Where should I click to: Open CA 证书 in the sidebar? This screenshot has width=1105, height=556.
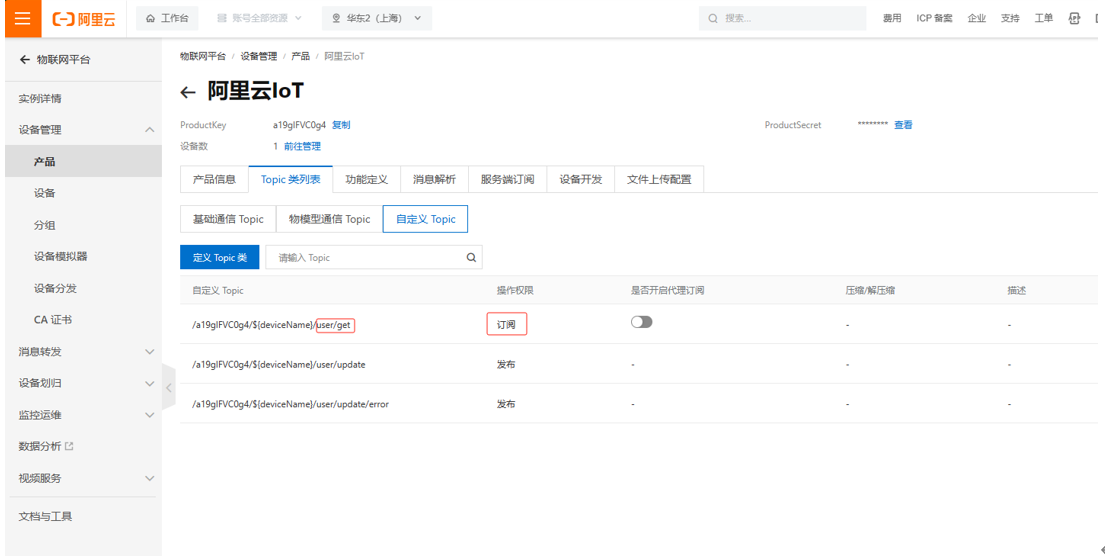53,320
